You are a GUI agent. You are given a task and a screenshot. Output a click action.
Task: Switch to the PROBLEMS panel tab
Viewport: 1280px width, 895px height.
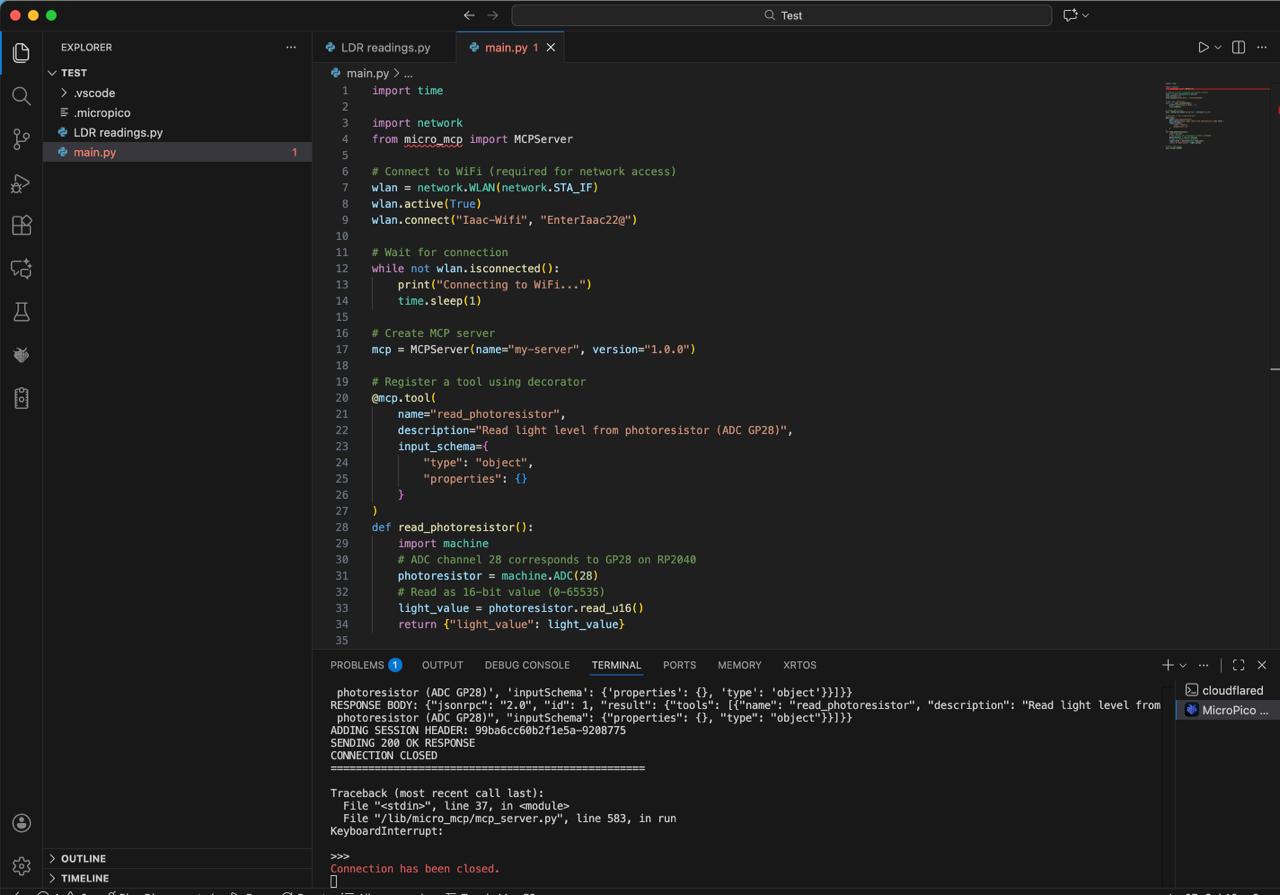point(357,665)
